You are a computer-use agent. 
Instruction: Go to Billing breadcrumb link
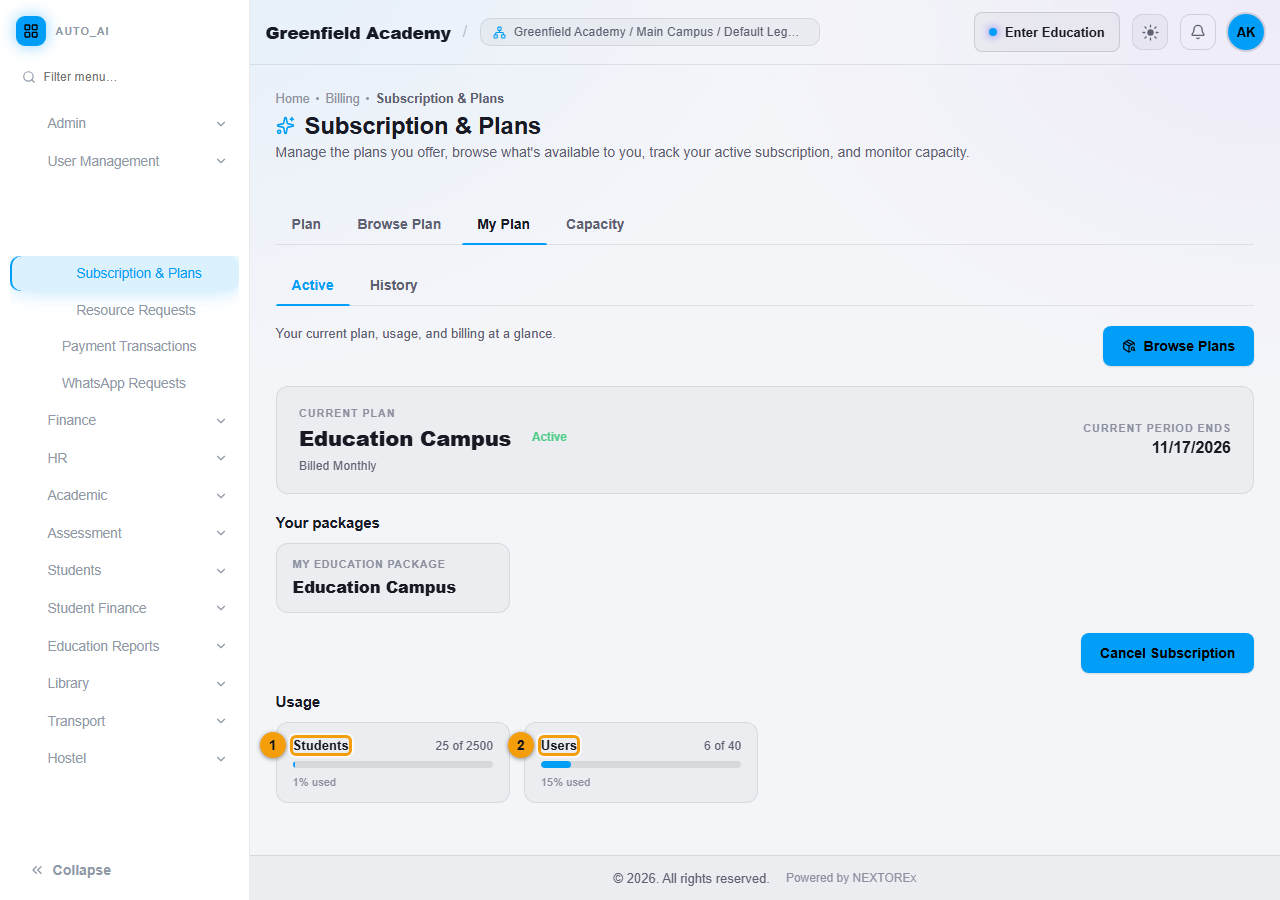[342, 98]
